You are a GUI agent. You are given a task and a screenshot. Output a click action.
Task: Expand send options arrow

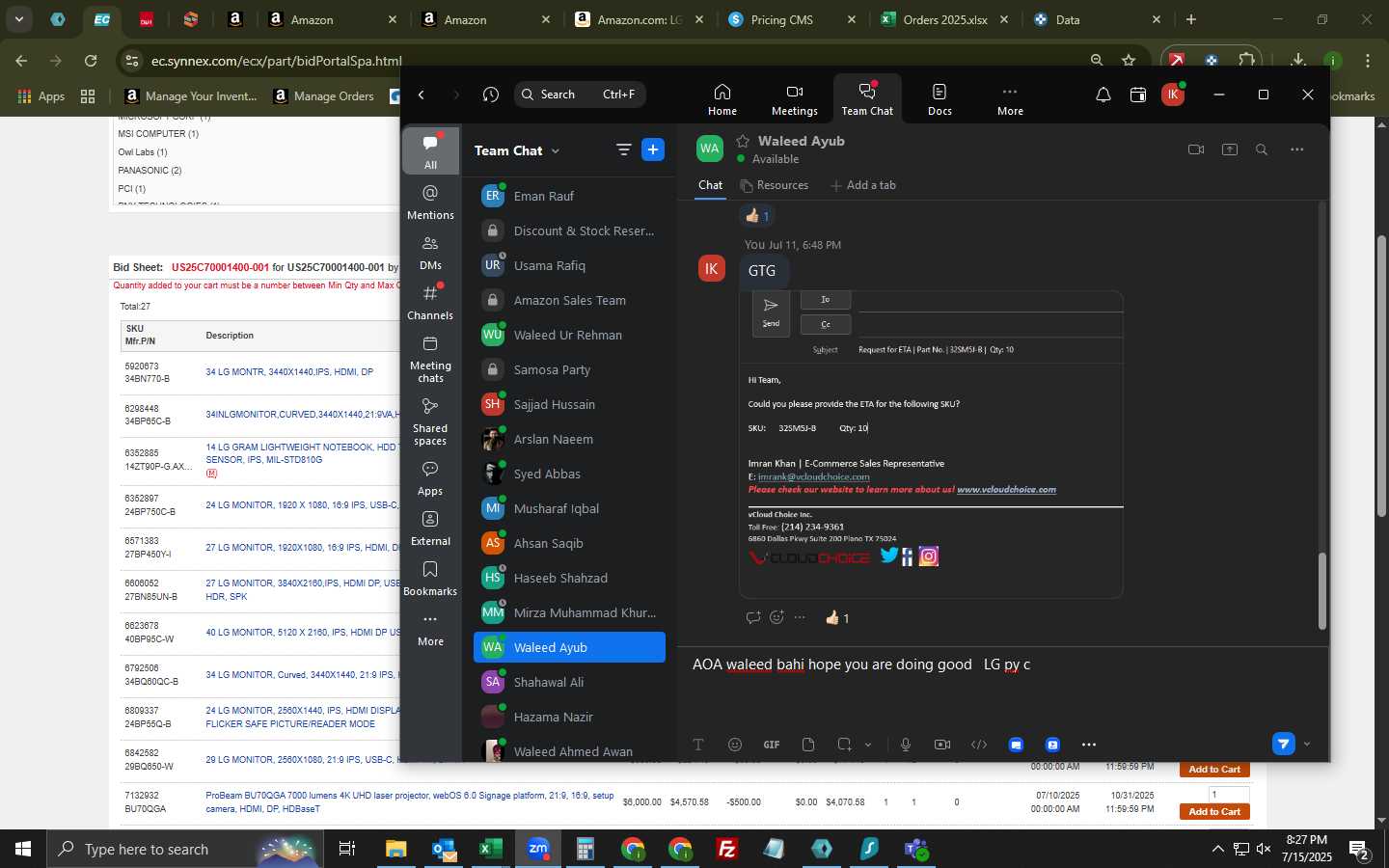coord(1307,745)
